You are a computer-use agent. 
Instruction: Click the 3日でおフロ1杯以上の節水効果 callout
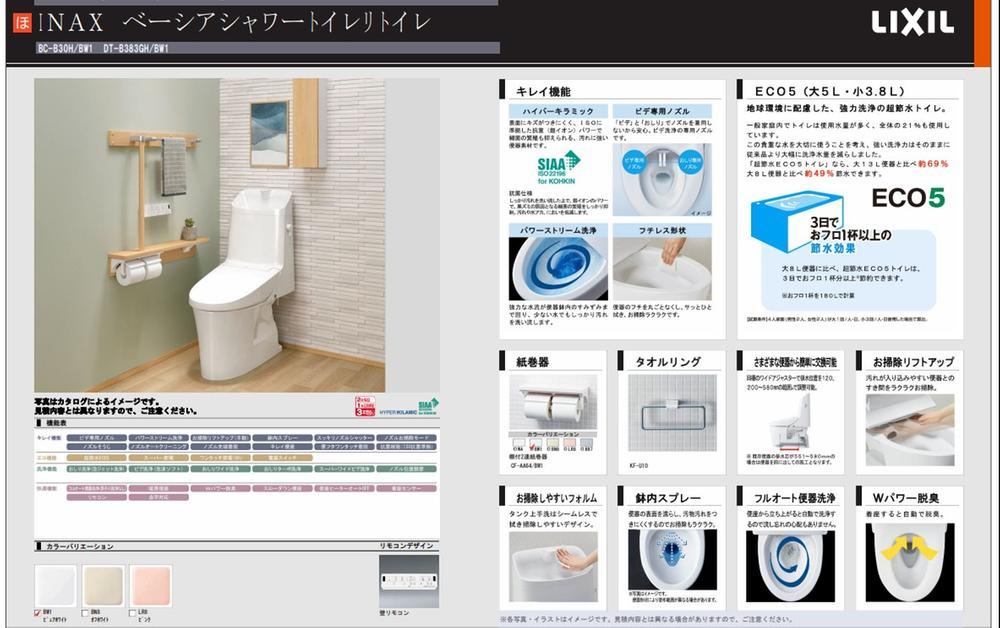click(x=851, y=235)
